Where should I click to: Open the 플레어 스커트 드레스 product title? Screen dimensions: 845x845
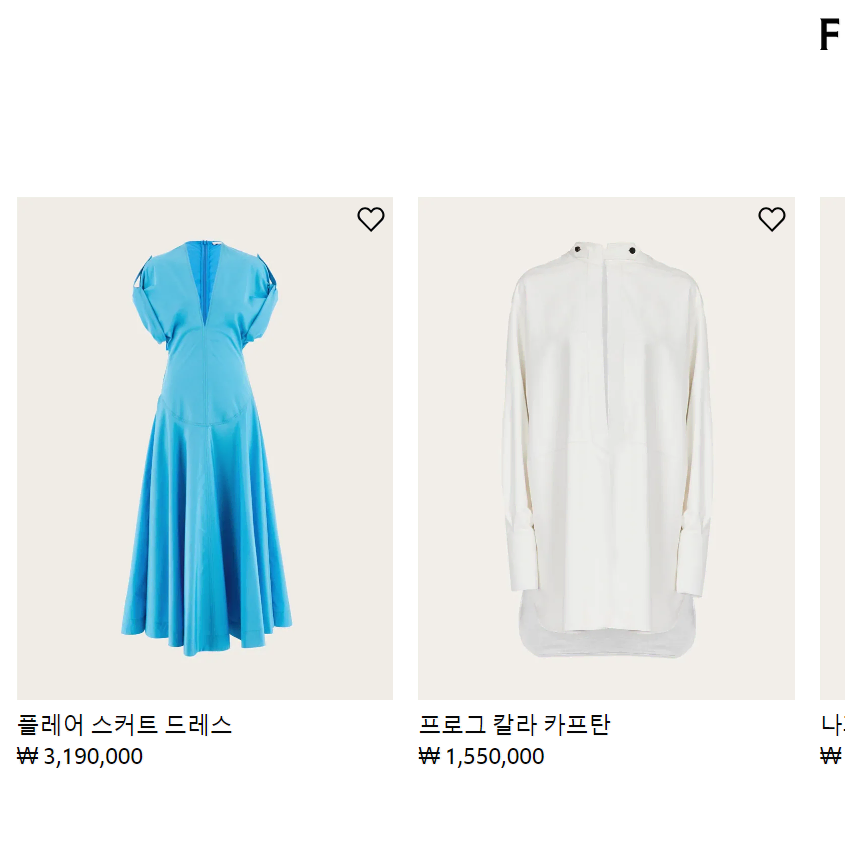coord(124,725)
